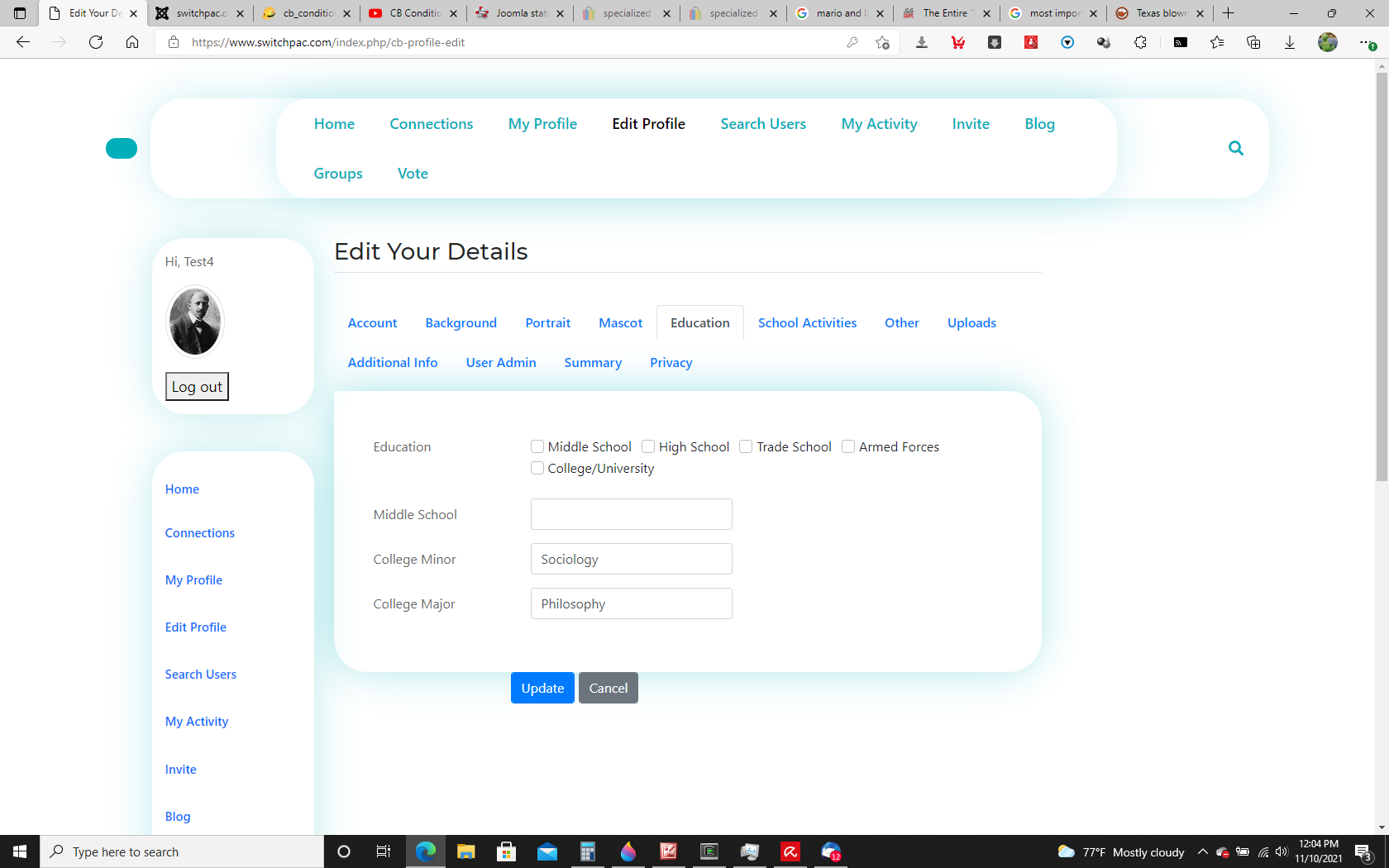This screenshot has height=868, width=1389.
Task: Switch to the Account tab
Action: pyautogui.click(x=372, y=322)
